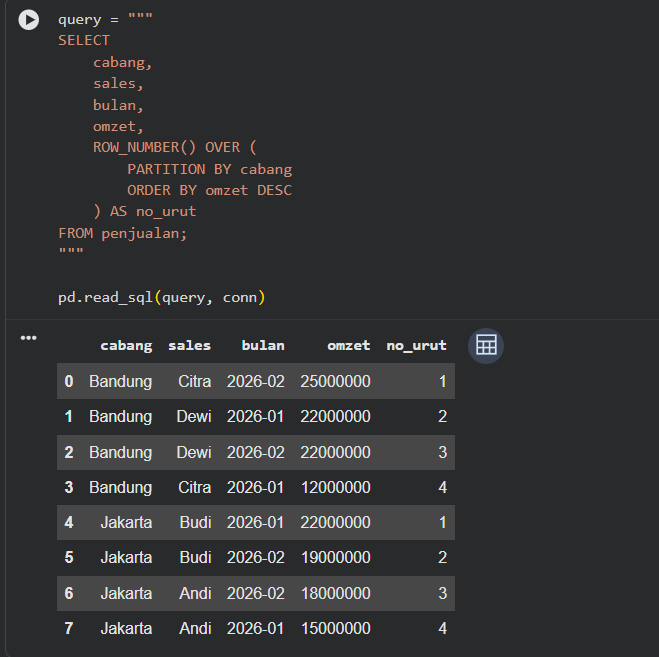This screenshot has width=659, height=657.
Task: Select omzet value 15000000
Action: tap(335, 628)
